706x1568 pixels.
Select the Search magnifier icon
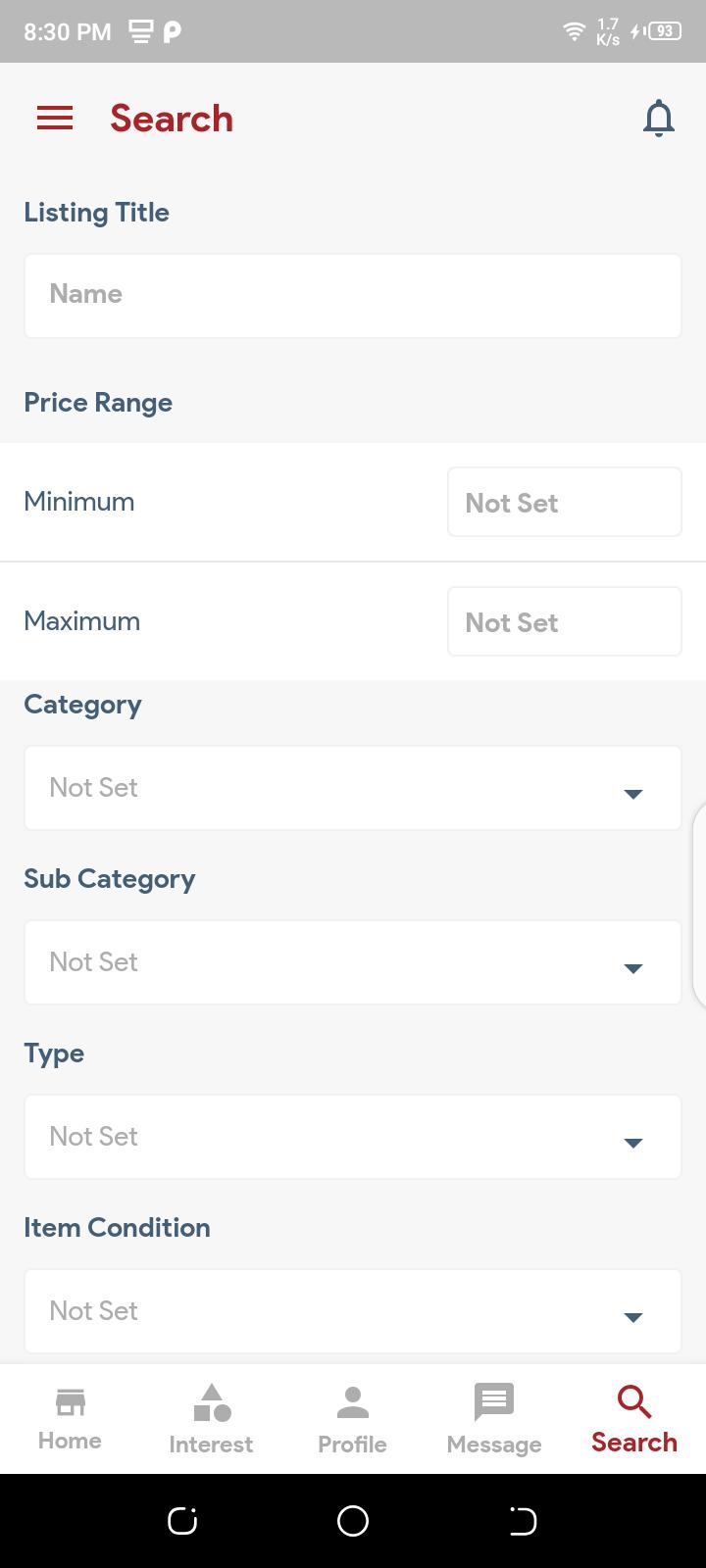coord(634,1401)
